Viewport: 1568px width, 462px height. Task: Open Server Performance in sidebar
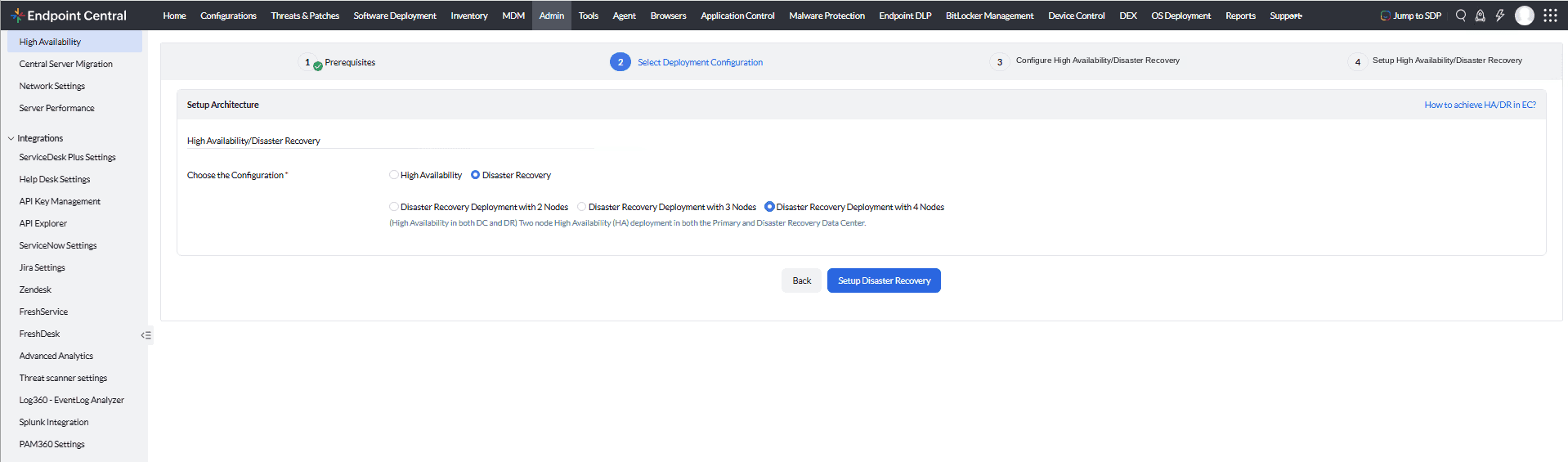(56, 108)
